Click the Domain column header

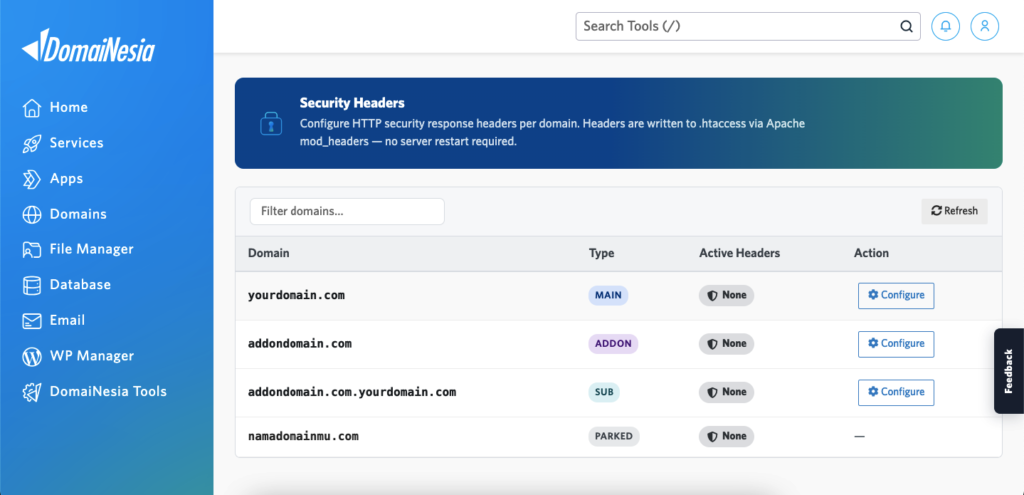tap(268, 253)
